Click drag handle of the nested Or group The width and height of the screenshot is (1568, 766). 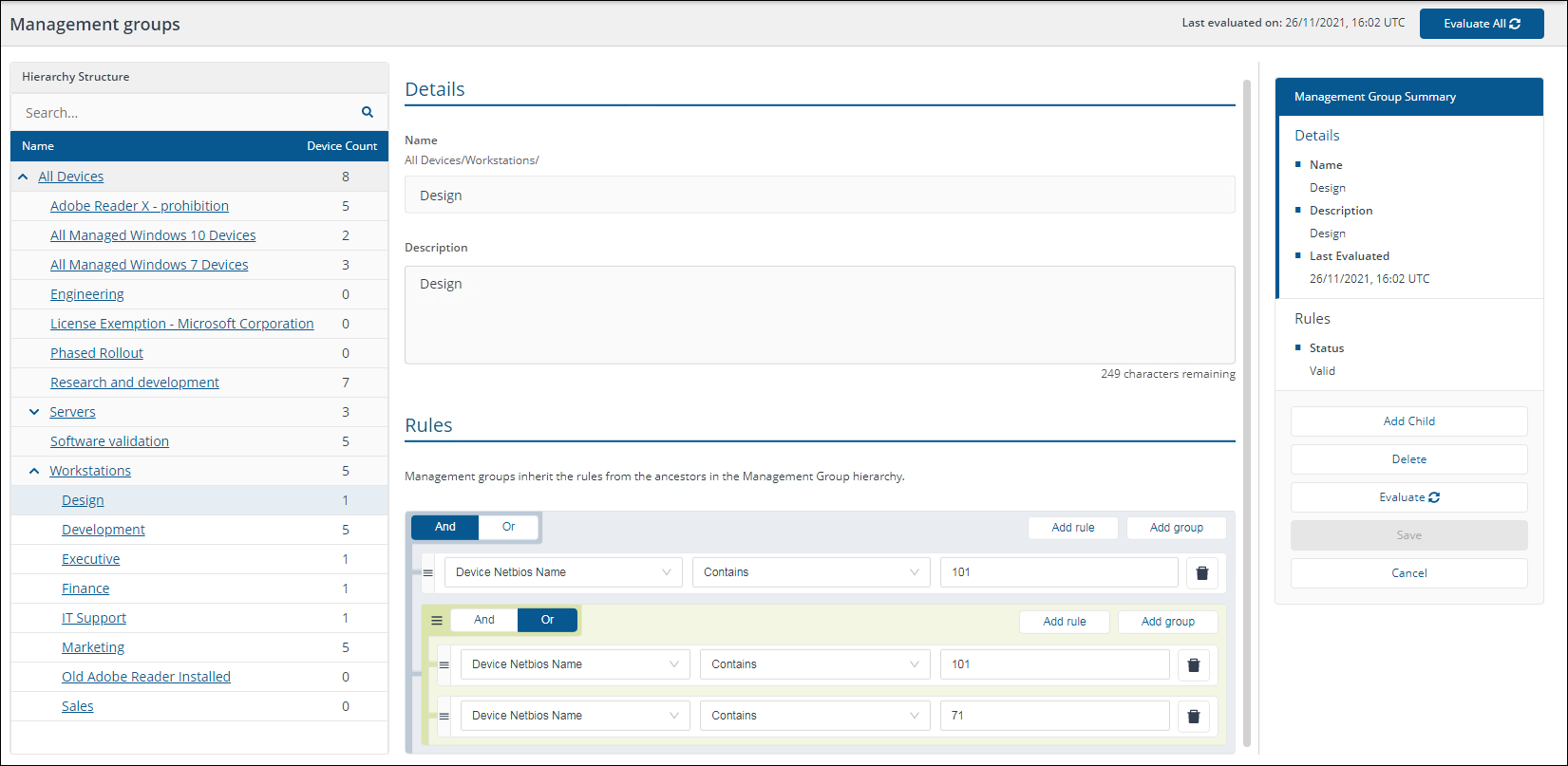point(437,620)
